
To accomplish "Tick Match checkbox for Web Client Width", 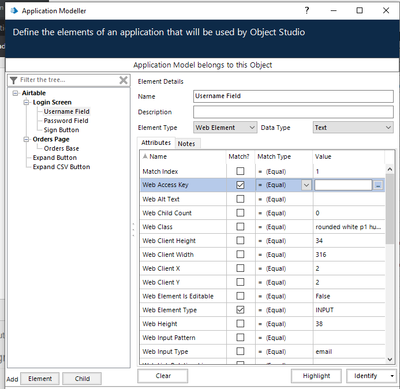I will click(240, 254).
